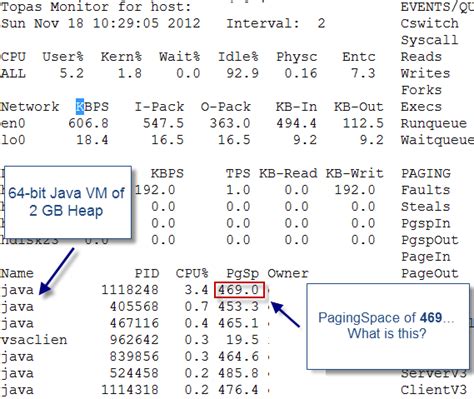Select the 'lo0' network interface row name
Screen dimensions: 474x399
coord(13,140)
